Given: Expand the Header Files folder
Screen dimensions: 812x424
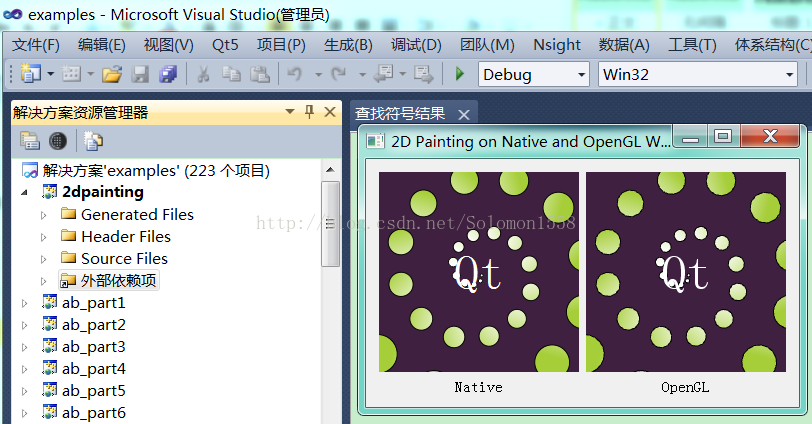Looking at the screenshot, I should (44, 237).
